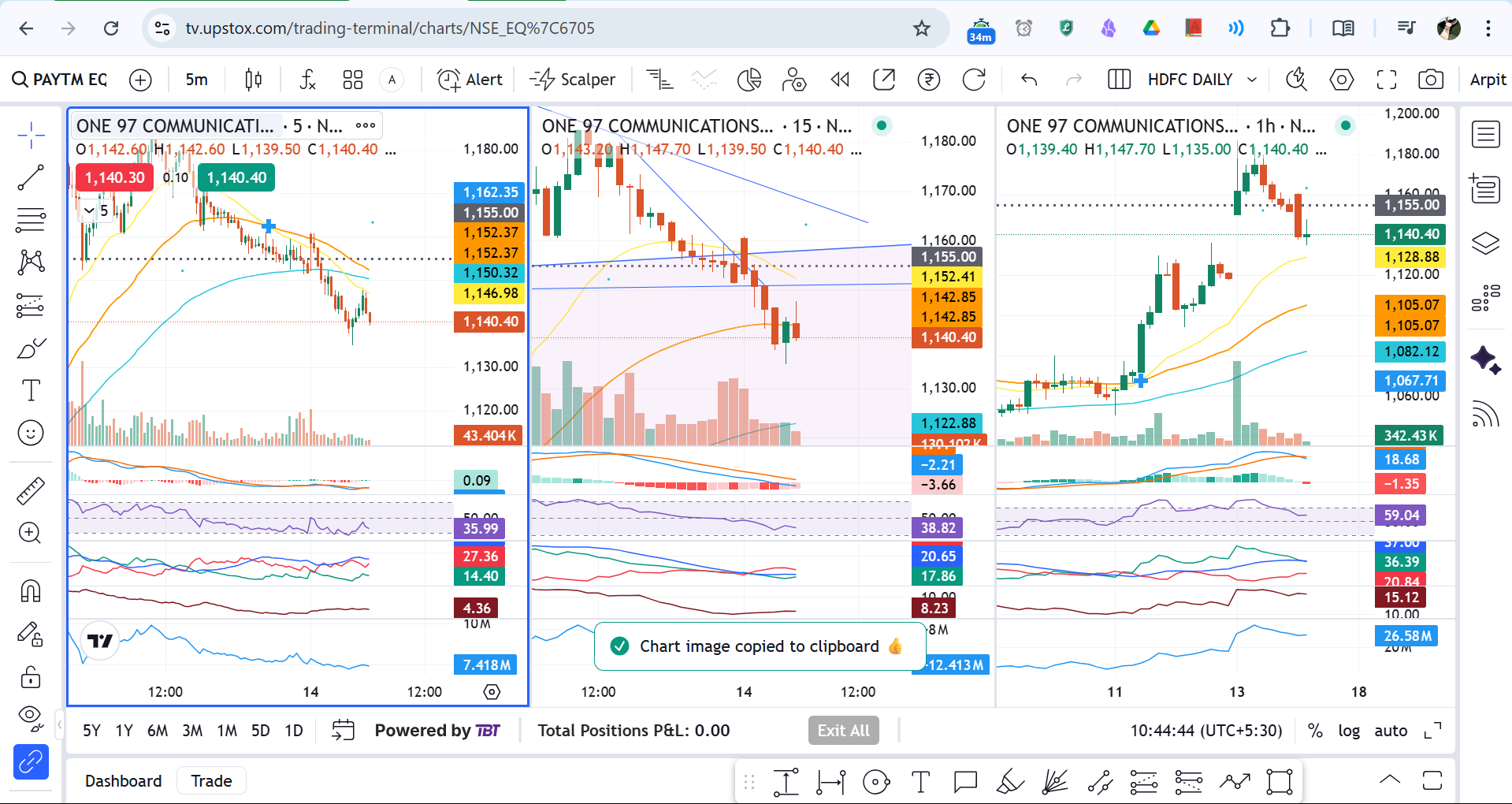The image size is (1512, 804).
Task: Select the 1Y time range
Action: 124,731
